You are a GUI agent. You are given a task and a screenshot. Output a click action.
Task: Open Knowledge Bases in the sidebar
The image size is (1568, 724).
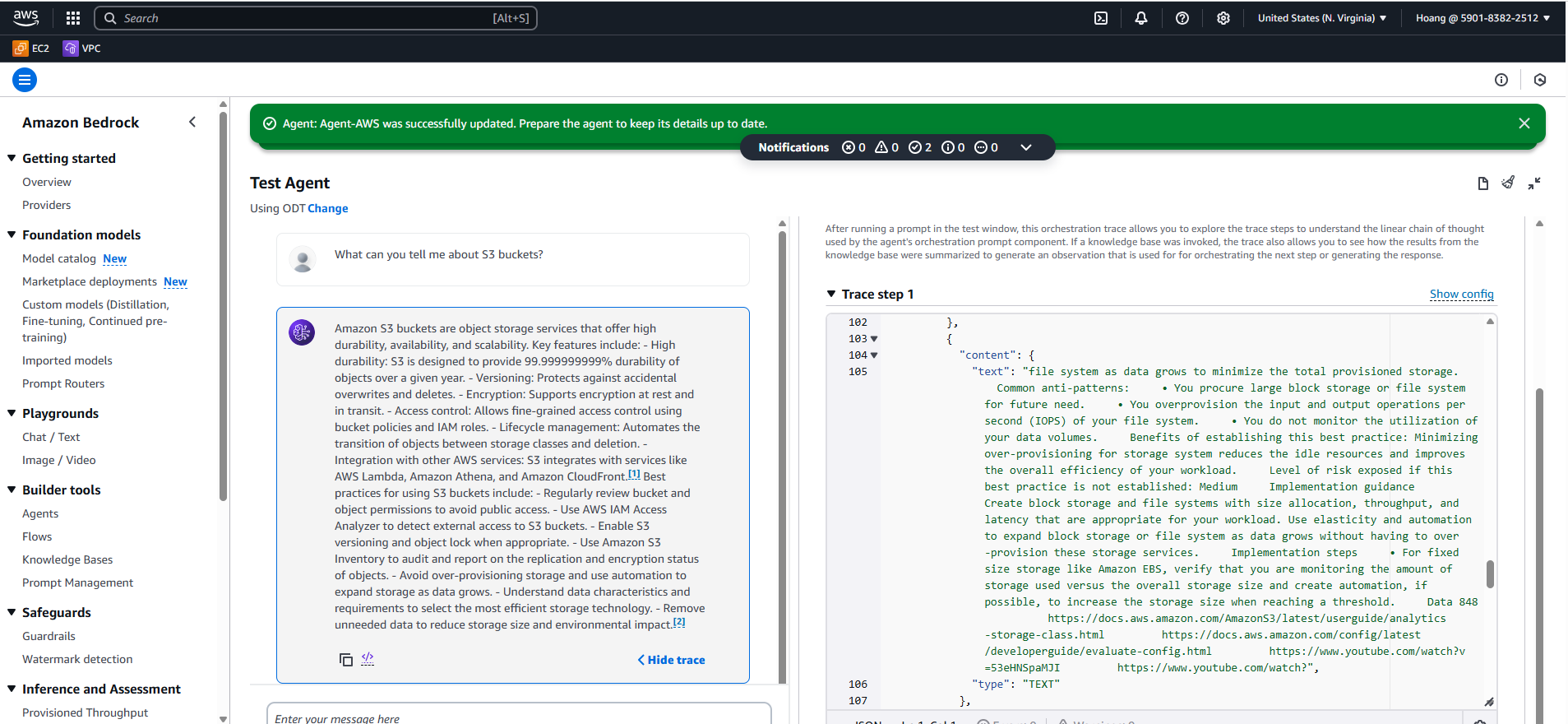[x=67, y=559]
